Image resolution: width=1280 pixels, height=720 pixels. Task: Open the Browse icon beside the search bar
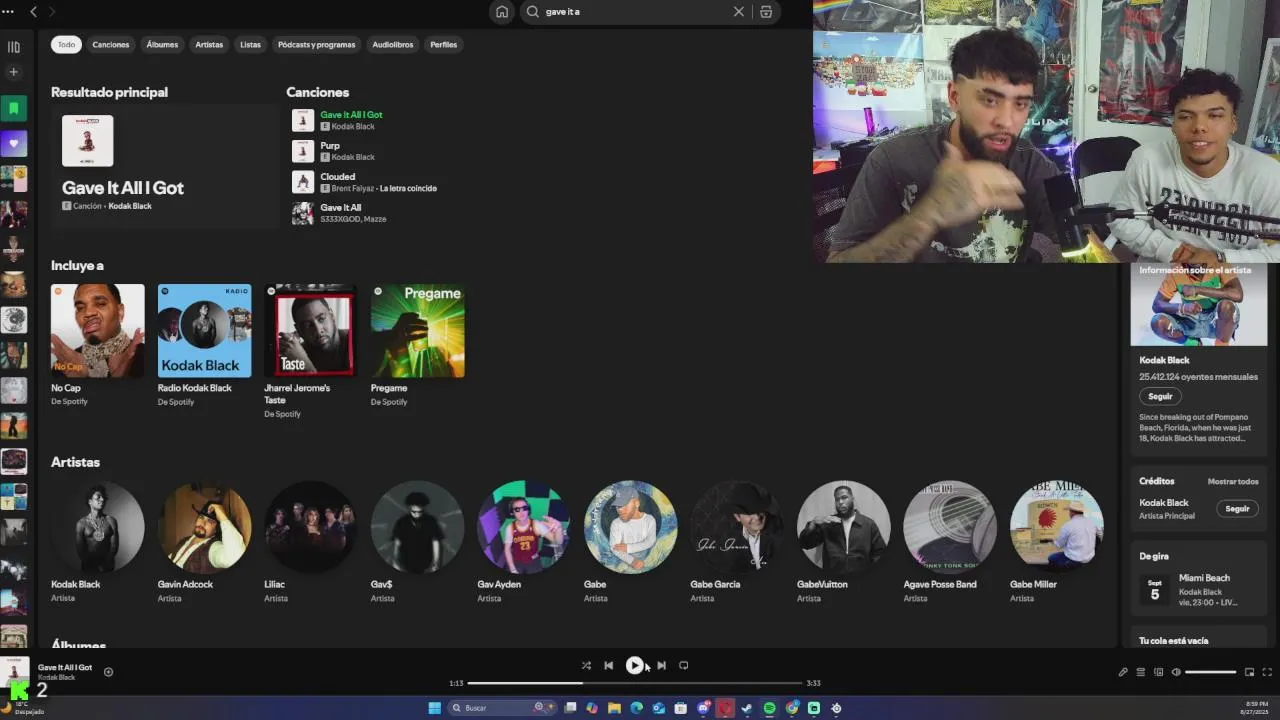(766, 12)
